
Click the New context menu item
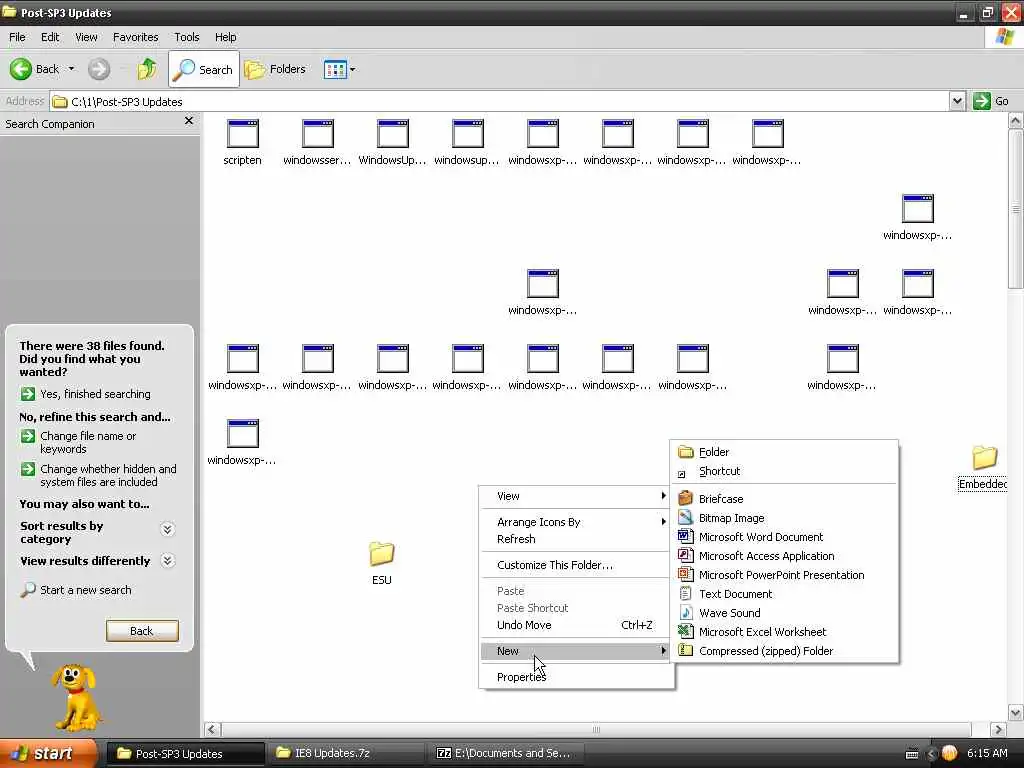click(575, 651)
